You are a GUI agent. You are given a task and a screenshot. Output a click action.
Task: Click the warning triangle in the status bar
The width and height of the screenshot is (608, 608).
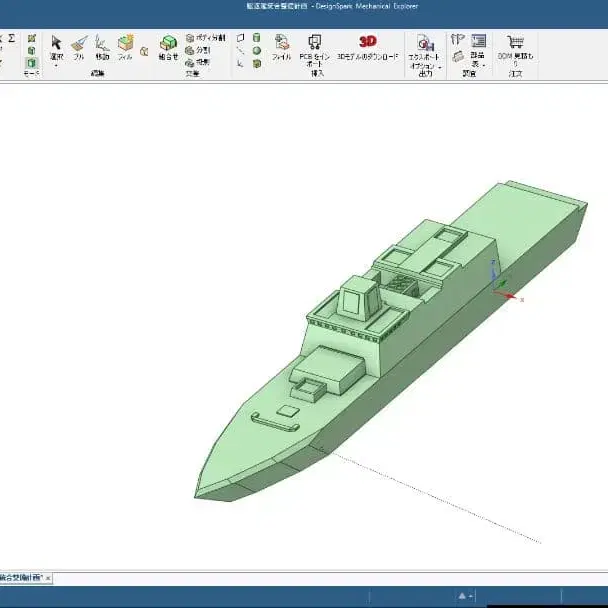[x=462, y=596]
